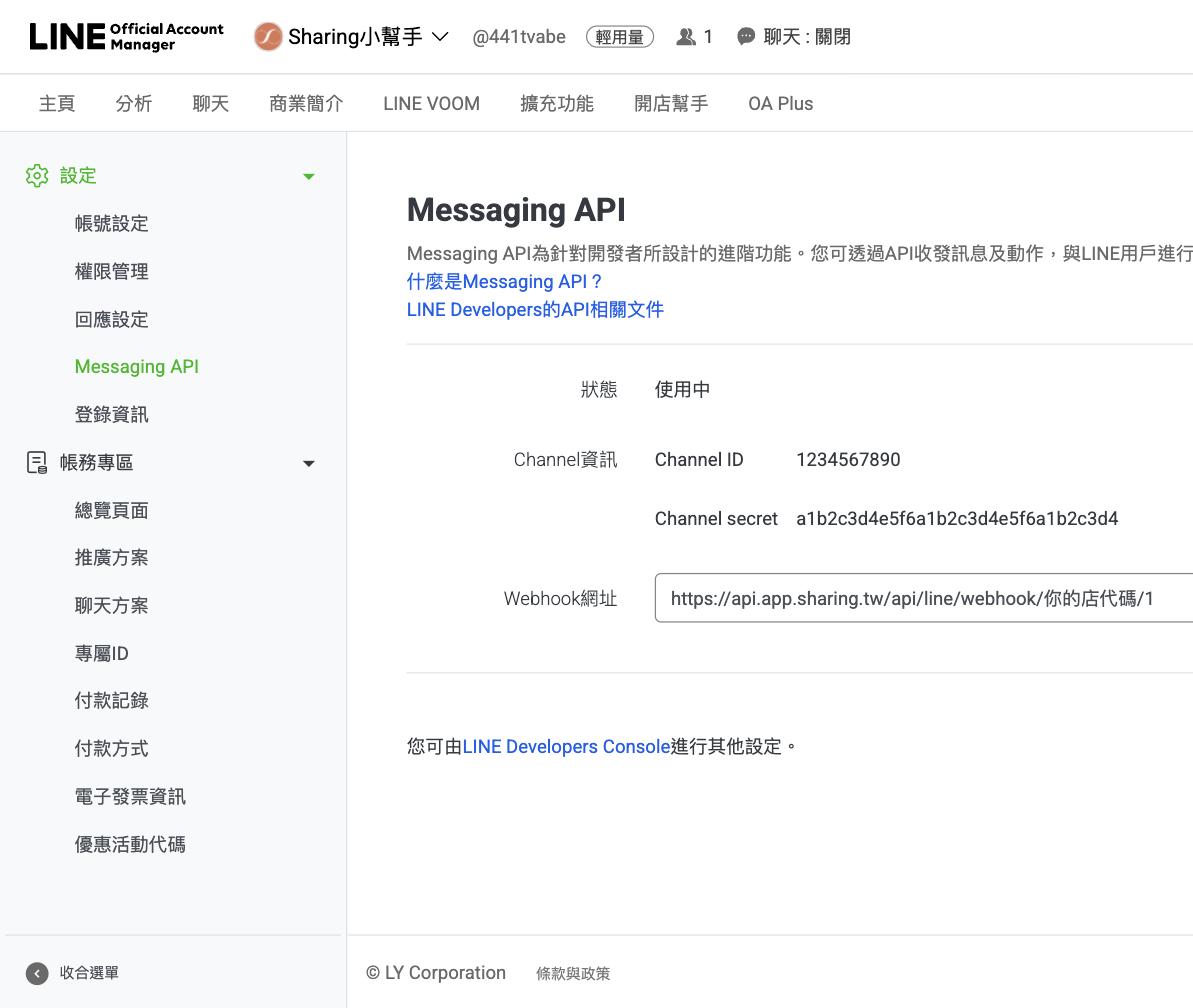Collapse the 帳務專區 section arrow
The width and height of the screenshot is (1193, 1008).
point(308,463)
